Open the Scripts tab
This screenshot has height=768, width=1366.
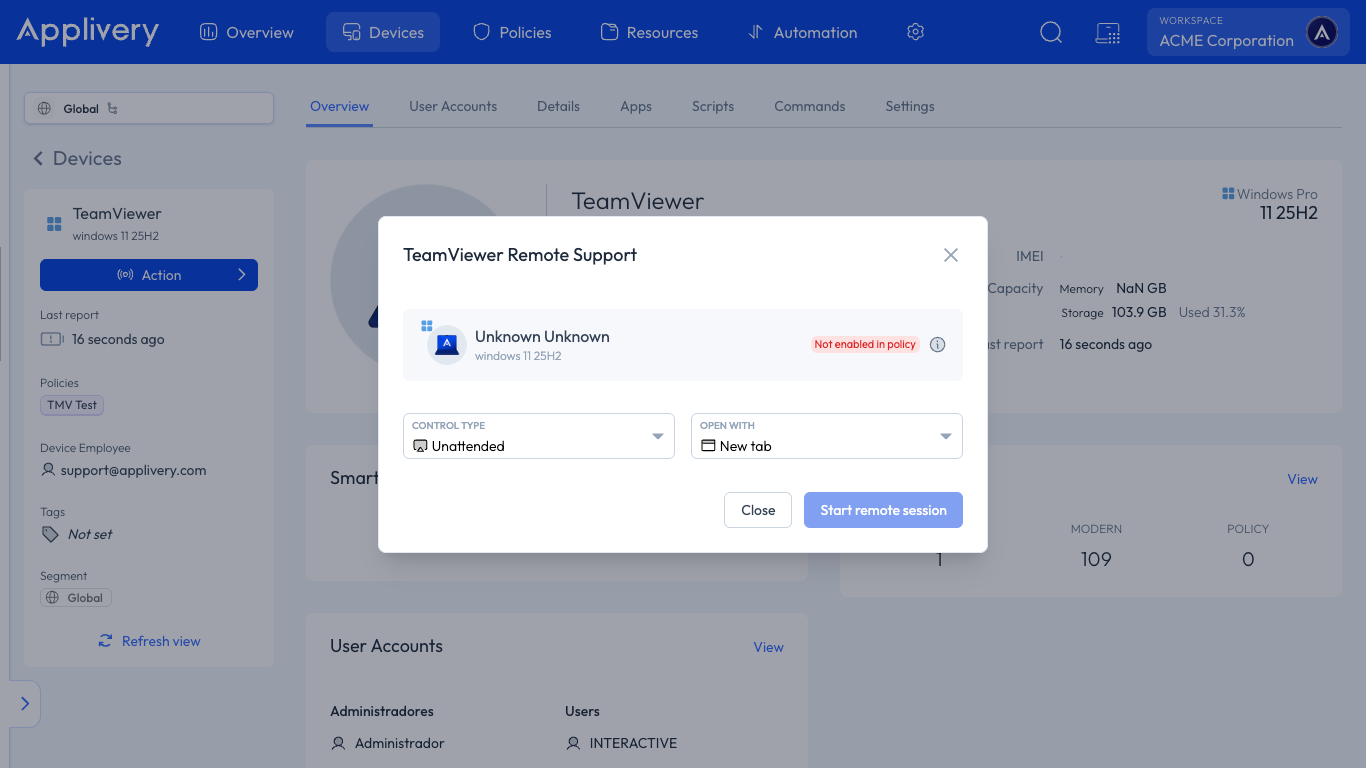(x=713, y=106)
